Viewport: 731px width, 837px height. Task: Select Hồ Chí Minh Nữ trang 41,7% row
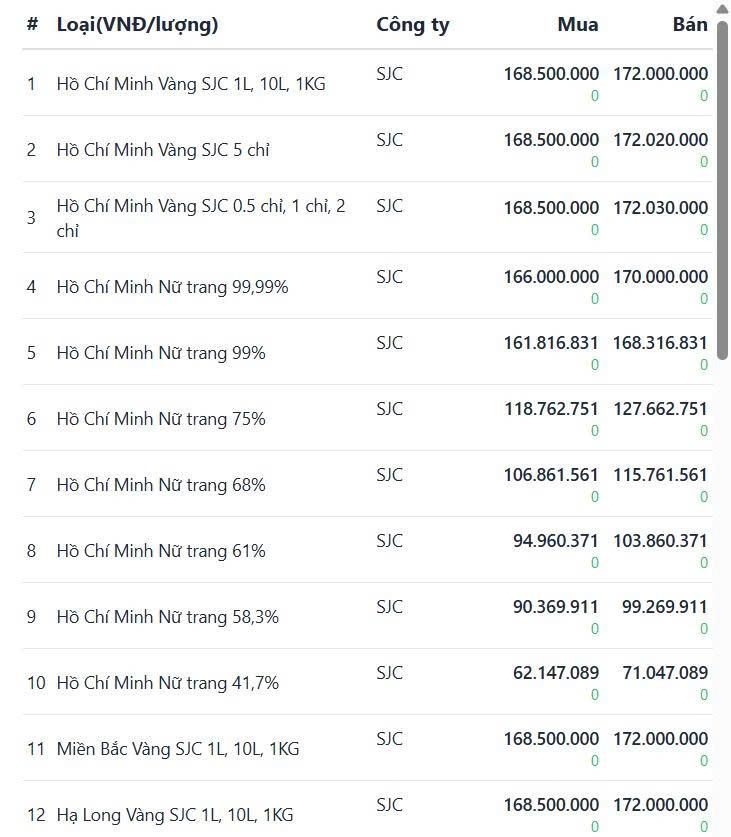point(167,683)
